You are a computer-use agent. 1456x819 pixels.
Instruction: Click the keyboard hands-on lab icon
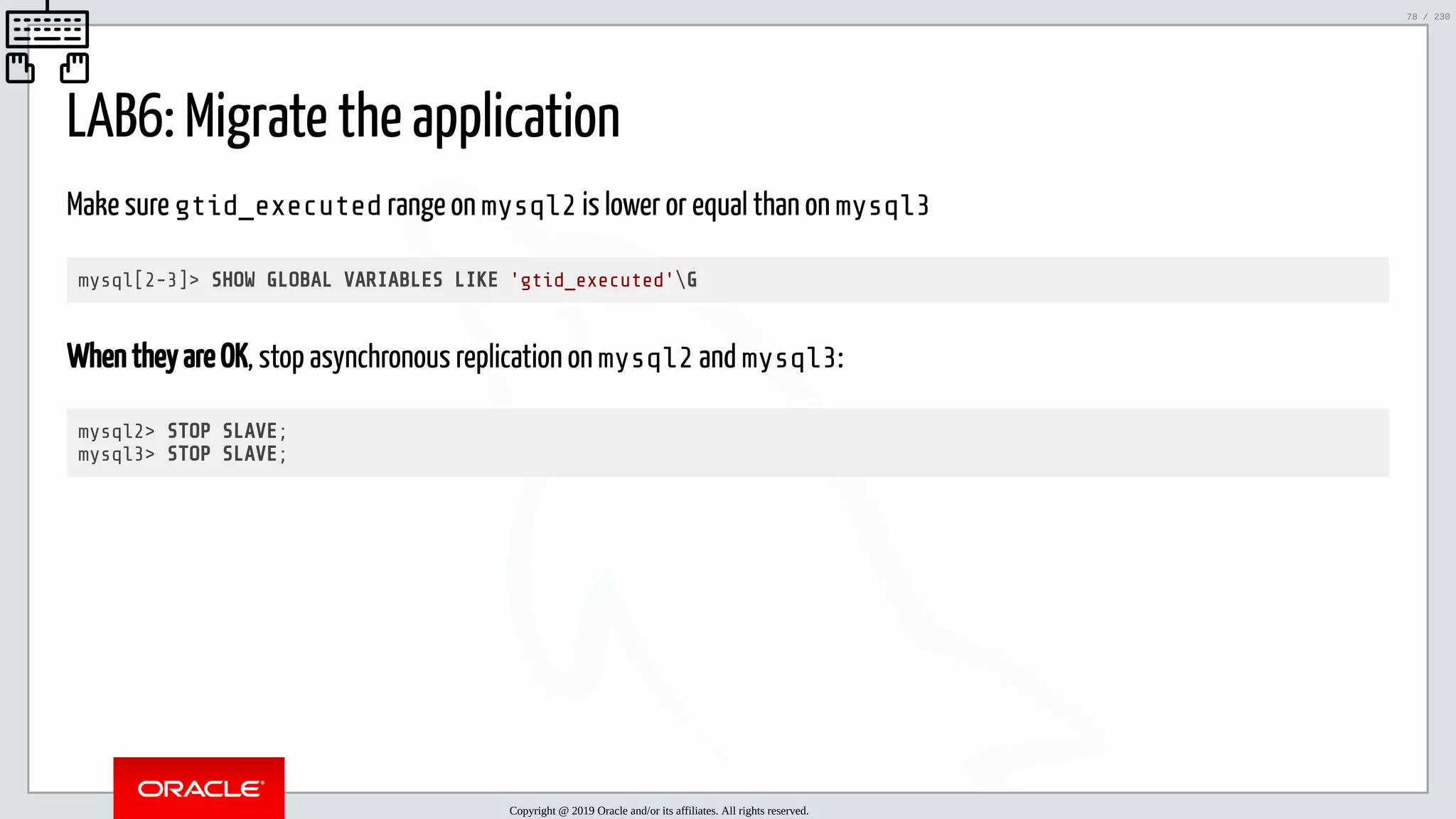pos(48,42)
